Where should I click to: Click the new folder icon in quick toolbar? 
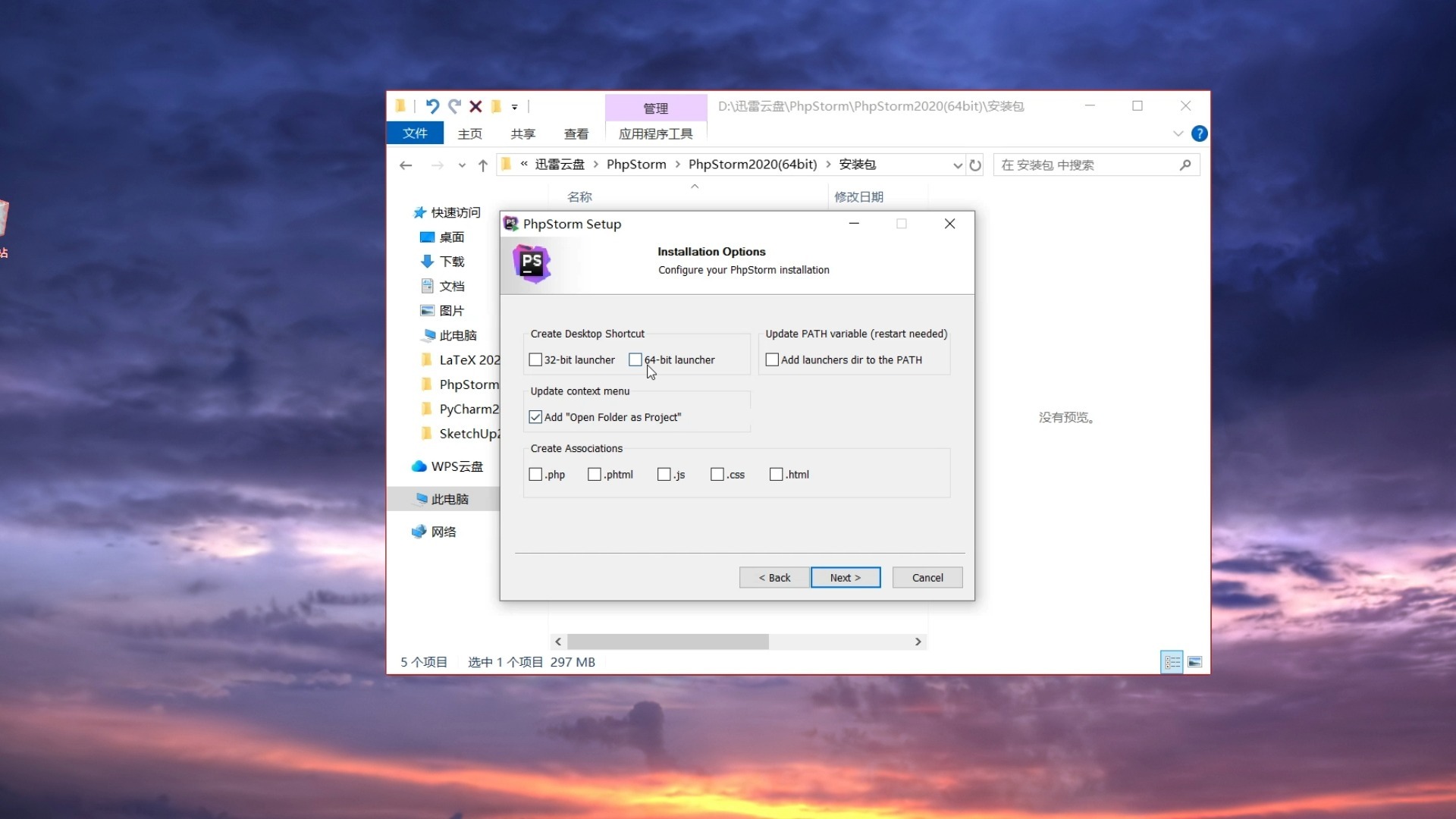click(496, 106)
